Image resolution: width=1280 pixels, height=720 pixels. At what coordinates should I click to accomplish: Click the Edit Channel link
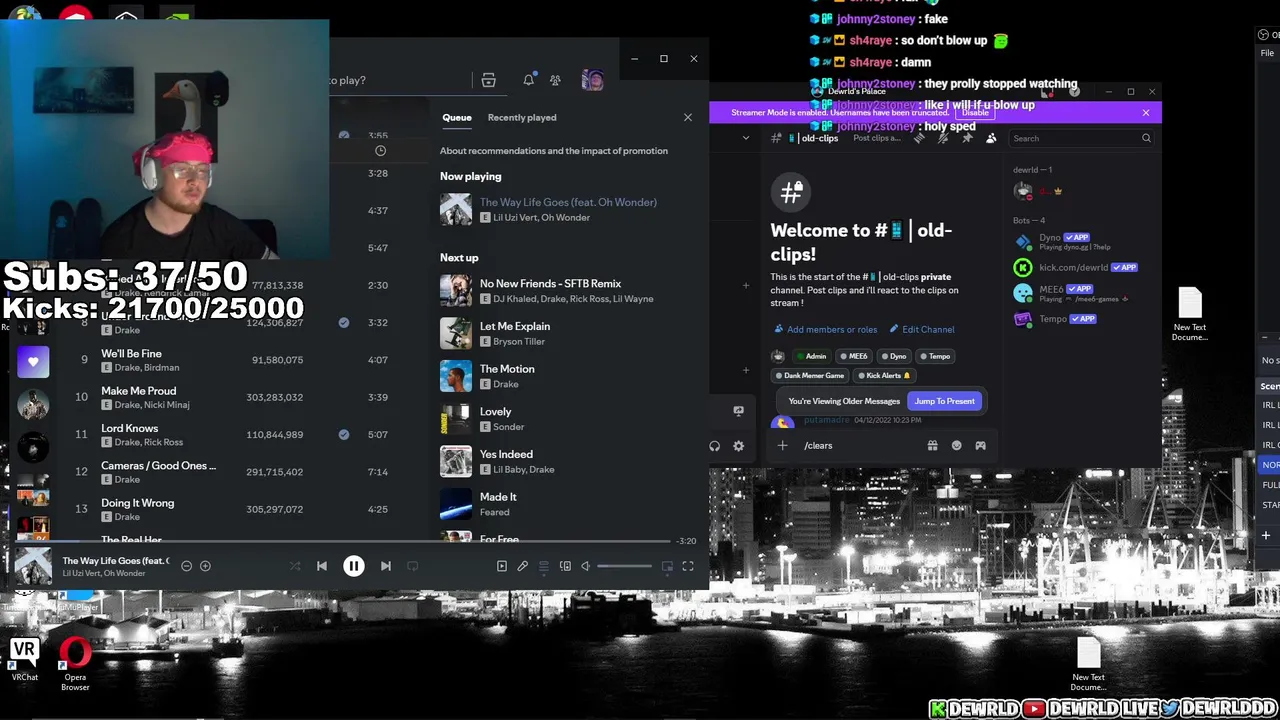pos(922,329)
